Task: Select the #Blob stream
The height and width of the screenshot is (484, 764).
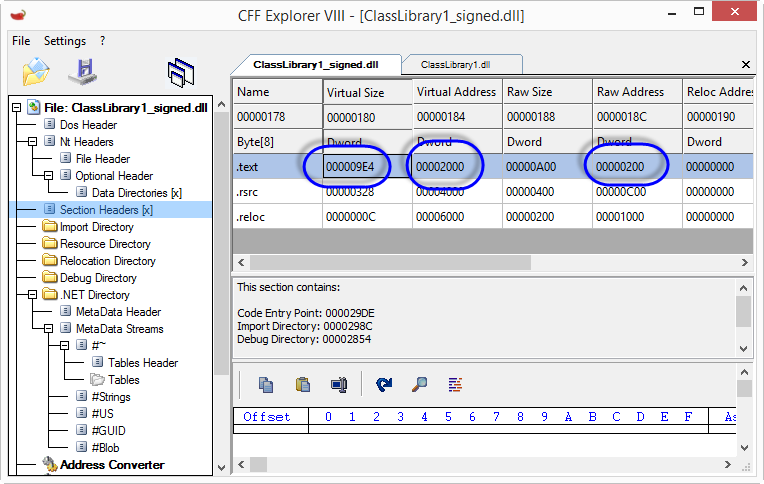Action: click(x=105, y=447)
